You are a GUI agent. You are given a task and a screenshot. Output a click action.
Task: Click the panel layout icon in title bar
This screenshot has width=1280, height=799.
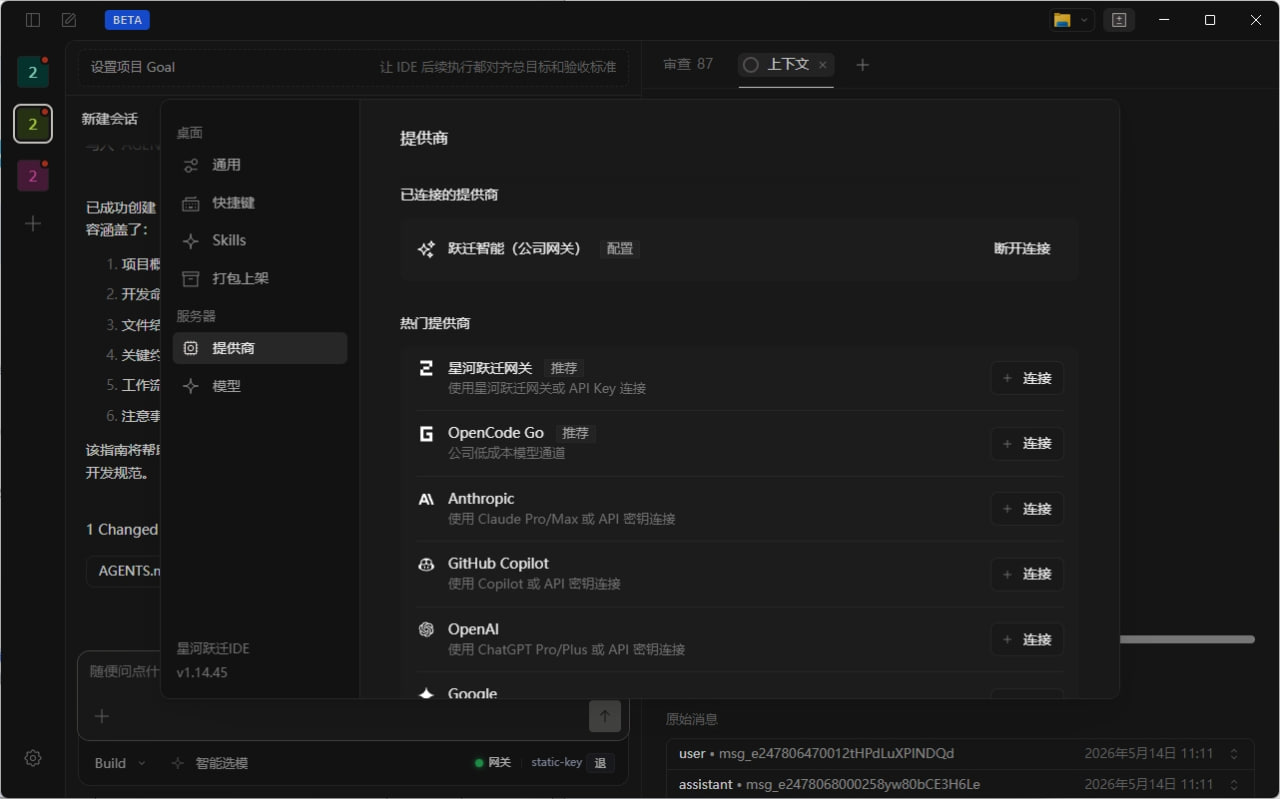coord(1119,20)
